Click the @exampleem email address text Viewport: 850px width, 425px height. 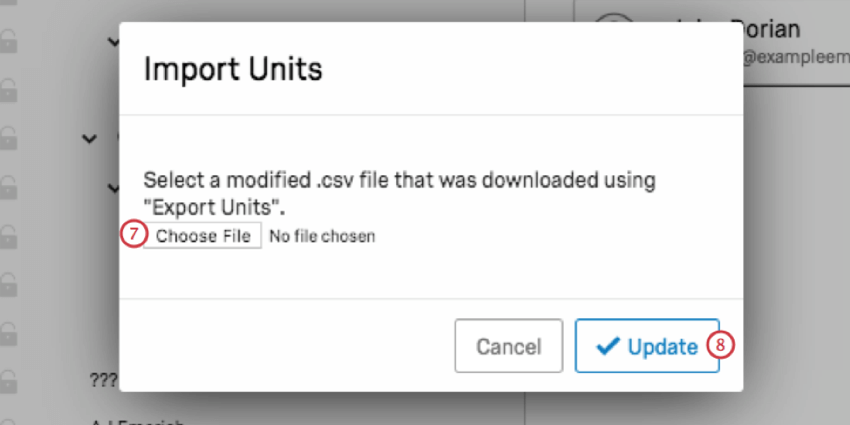click(x=795, y=57)
